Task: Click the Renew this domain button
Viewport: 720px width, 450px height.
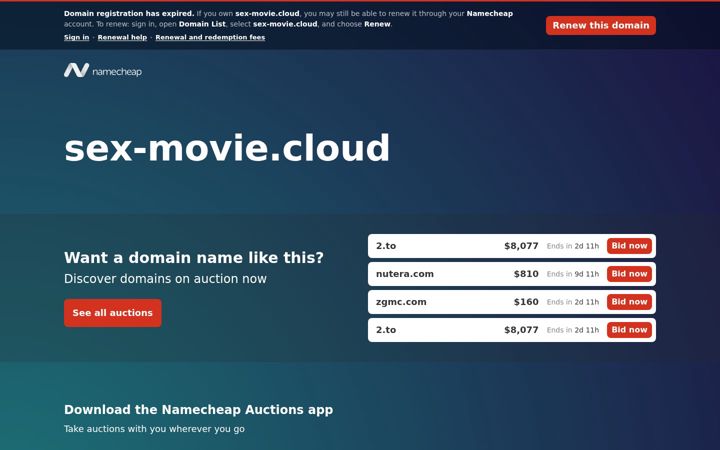Action: (601, 26)
